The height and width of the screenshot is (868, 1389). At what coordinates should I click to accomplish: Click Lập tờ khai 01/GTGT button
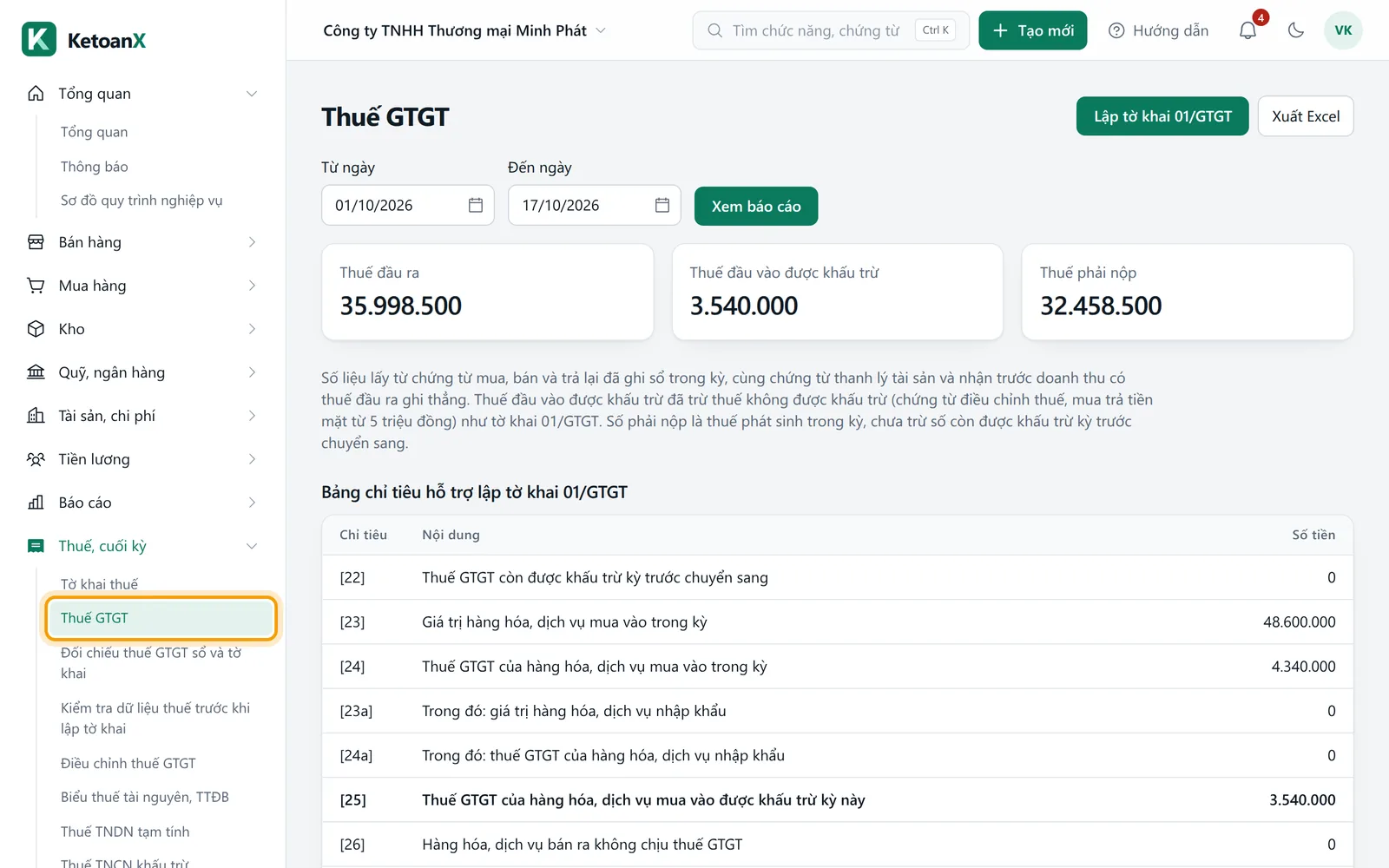[x=1162, y=116]
